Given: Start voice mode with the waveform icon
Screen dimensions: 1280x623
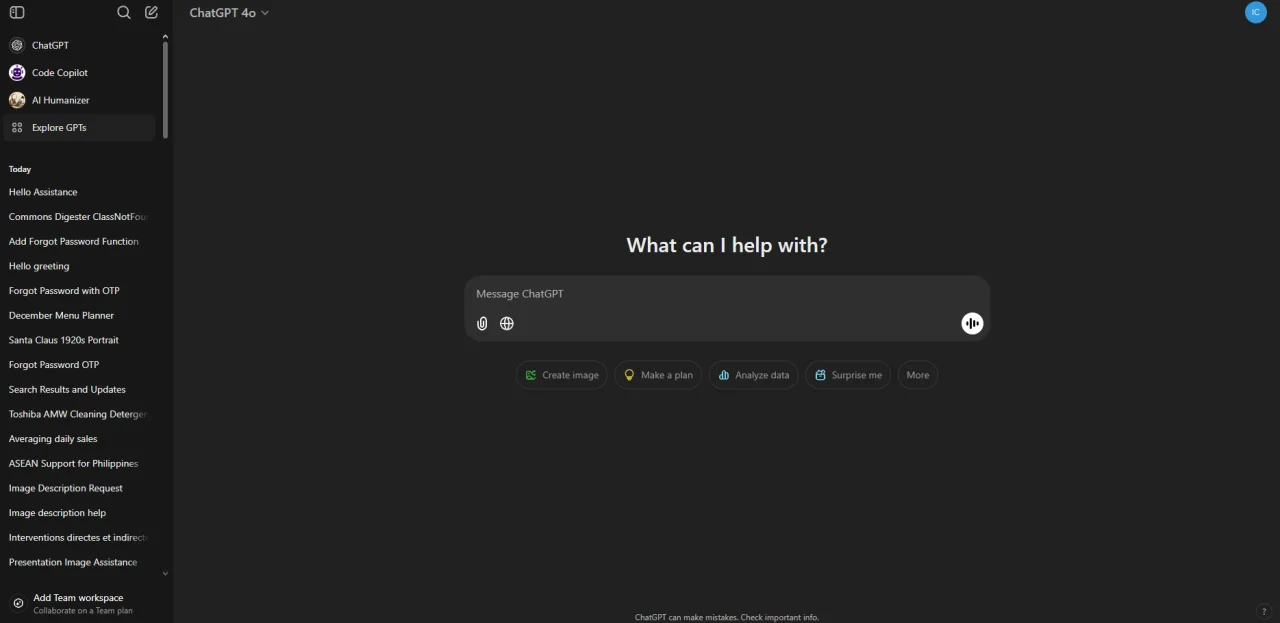Looking at the screenshot, I should [972, 323].
